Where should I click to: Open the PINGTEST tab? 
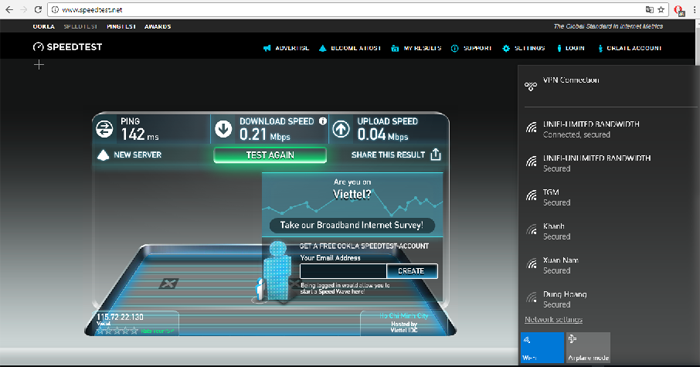[x=121, y=27]
